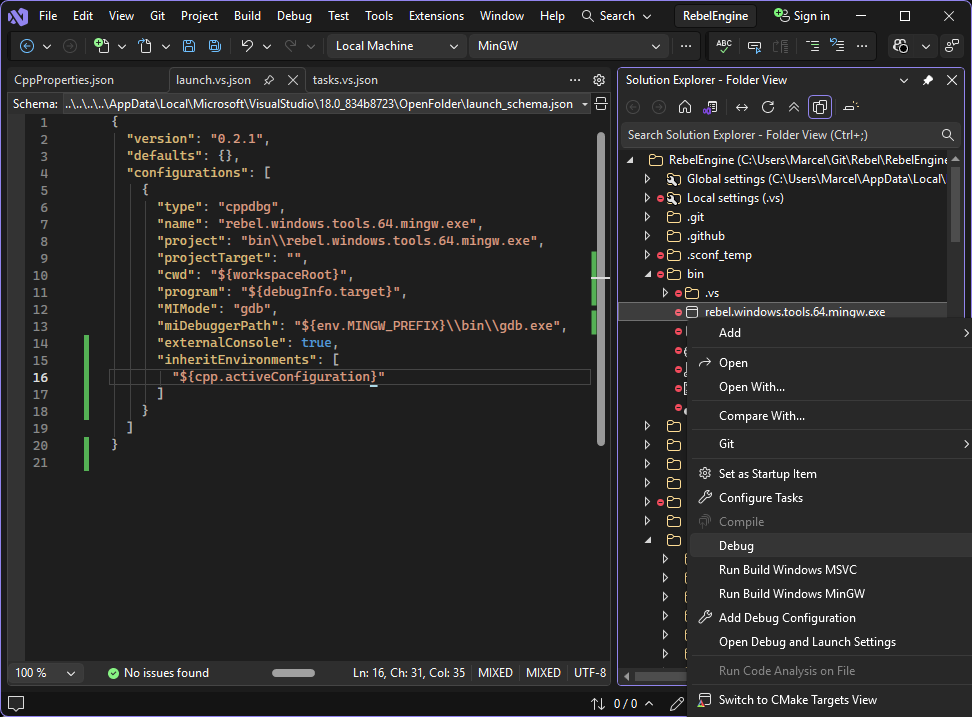Click the RebelEngine title button
Viewport: 972px width, 717px height.
(715, 16)
